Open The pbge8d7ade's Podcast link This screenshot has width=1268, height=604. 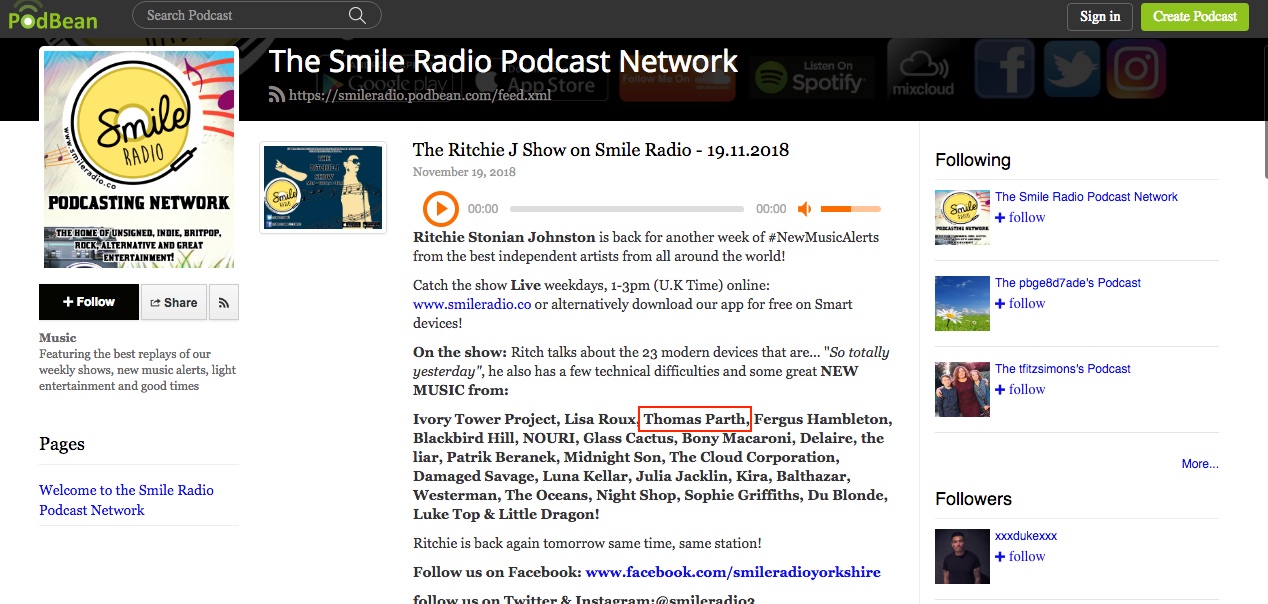[x=1068, y=283]
